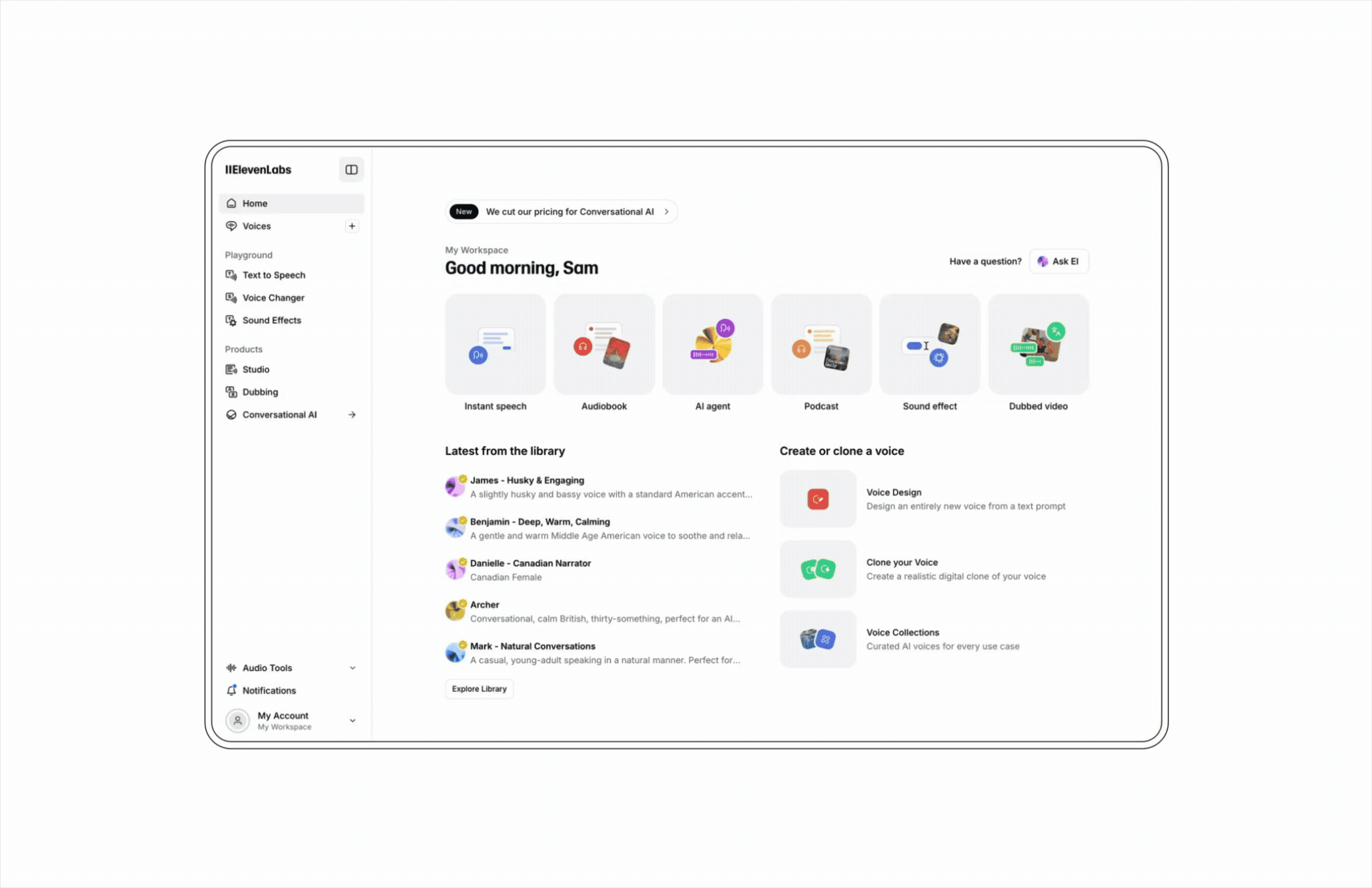Click the Notifications bell icon
Image resolution: width=1372 pixels, height=888 pixels.
point(232,690)
